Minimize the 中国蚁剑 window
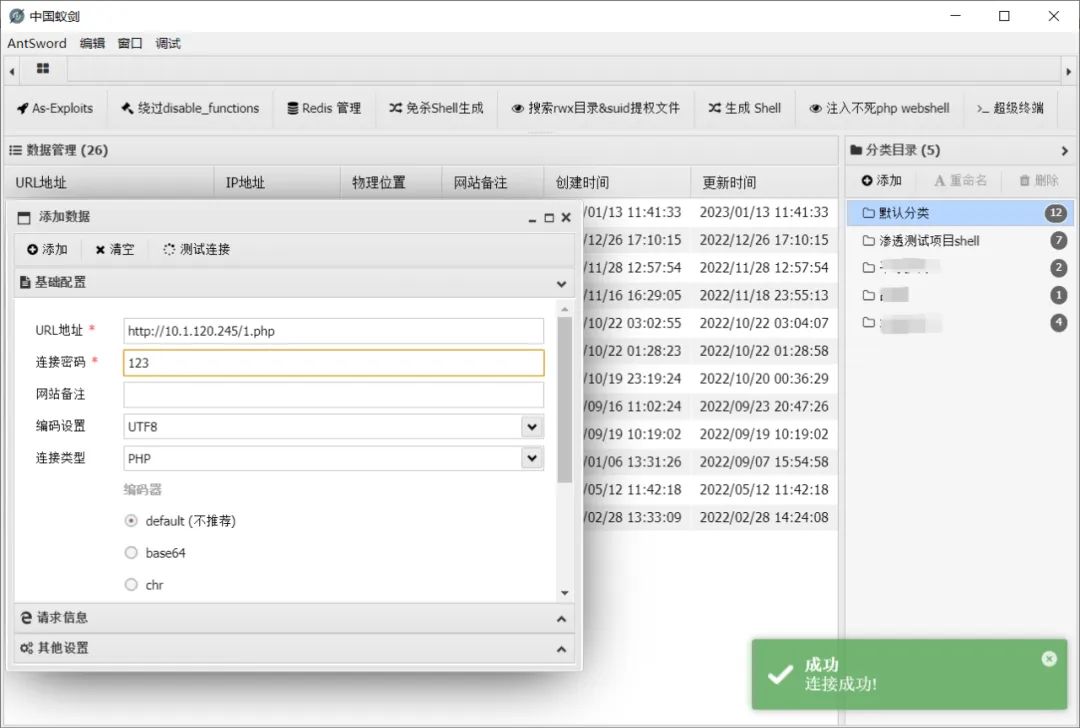Image resolution: width=1080 pixels, height=728 pixels. pyautogui.click(x=955, y=16)
